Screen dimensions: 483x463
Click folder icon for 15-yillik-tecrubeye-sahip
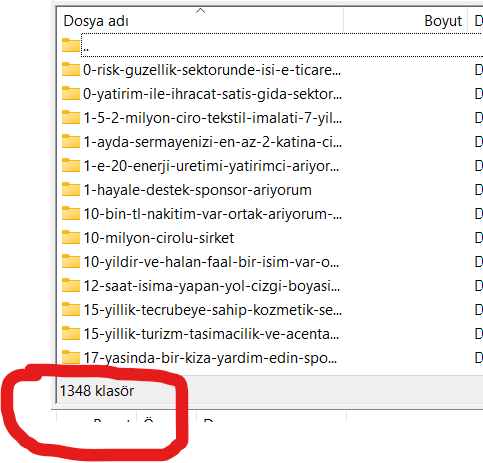[x=71, y=309]
